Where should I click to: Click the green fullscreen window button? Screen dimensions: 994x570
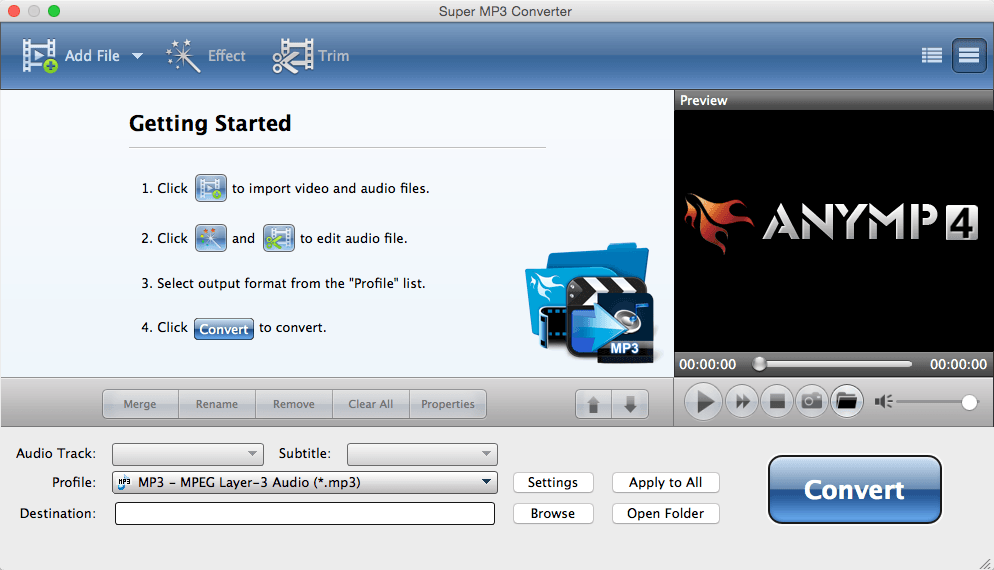pos(54,11)
